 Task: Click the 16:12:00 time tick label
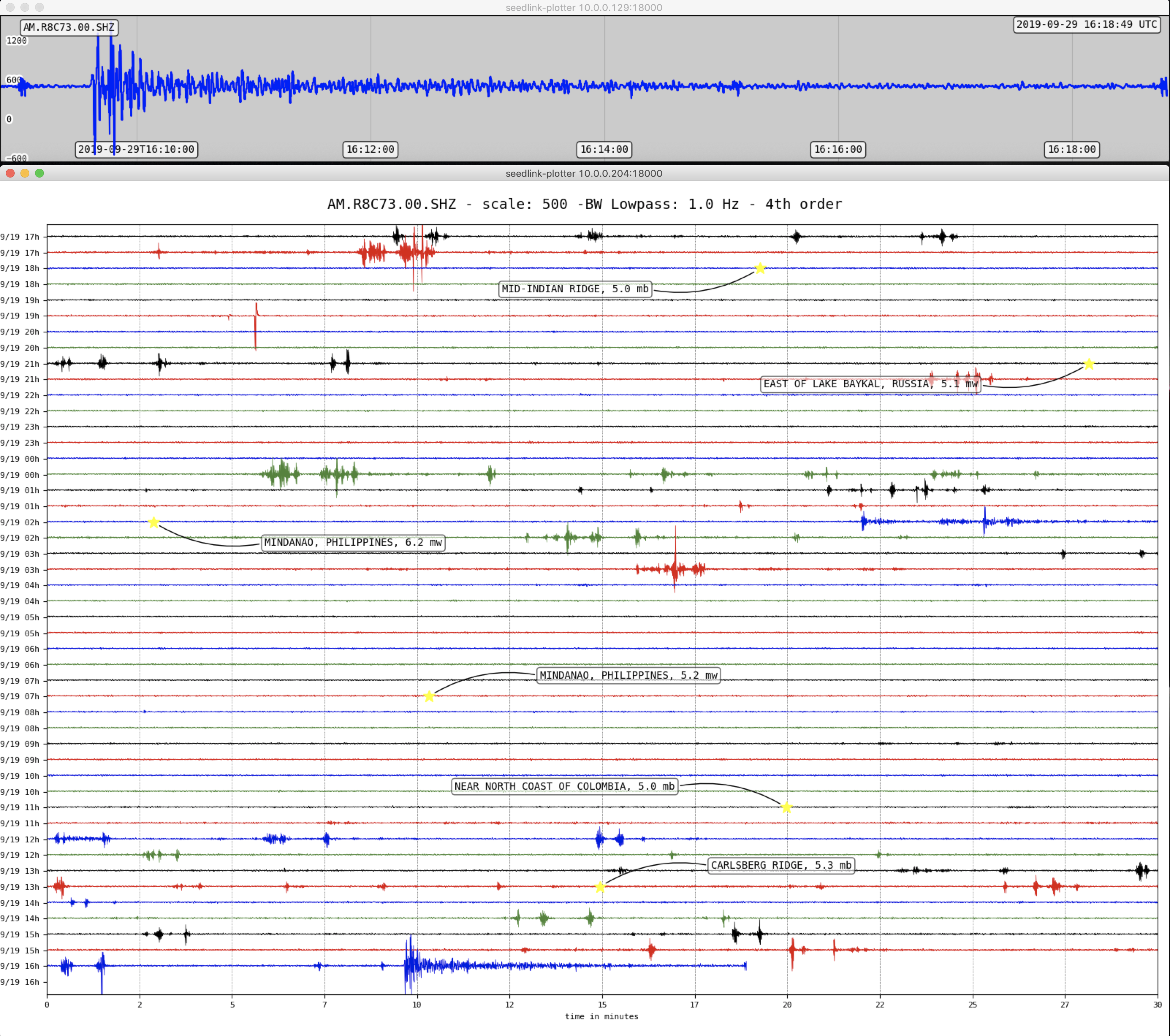[x=371, y=149]
